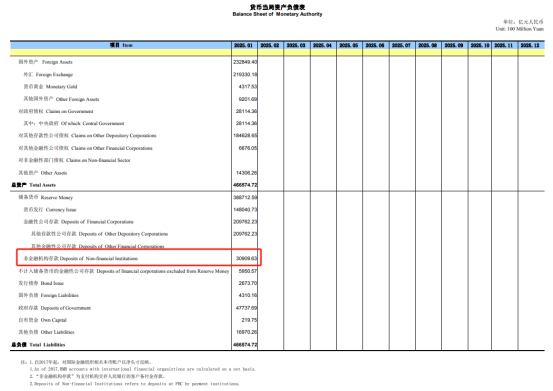
Task: Select the Item header cell
Action: [121, 45]
